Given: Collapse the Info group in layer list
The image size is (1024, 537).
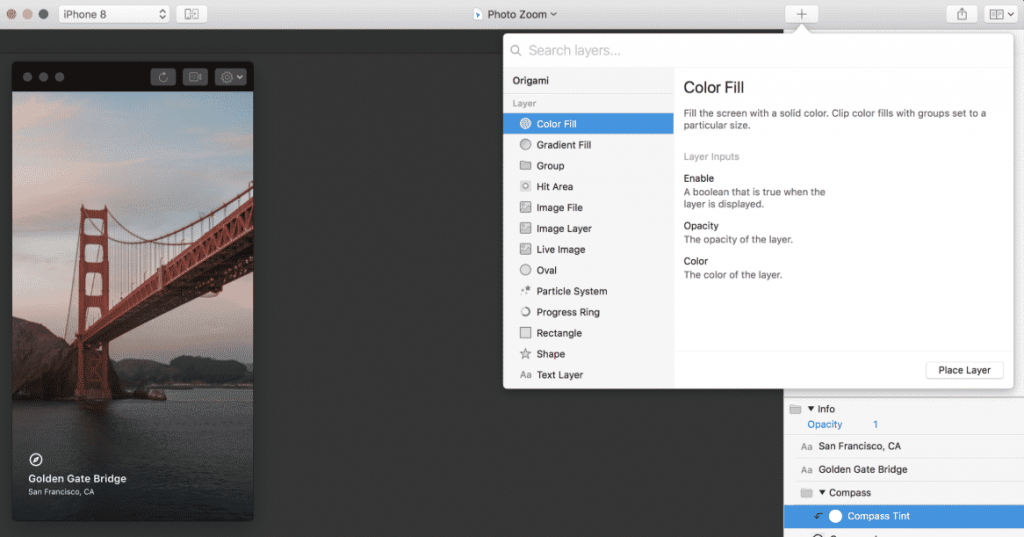Looking at the screenshot, I should click(x=811, y=409).
